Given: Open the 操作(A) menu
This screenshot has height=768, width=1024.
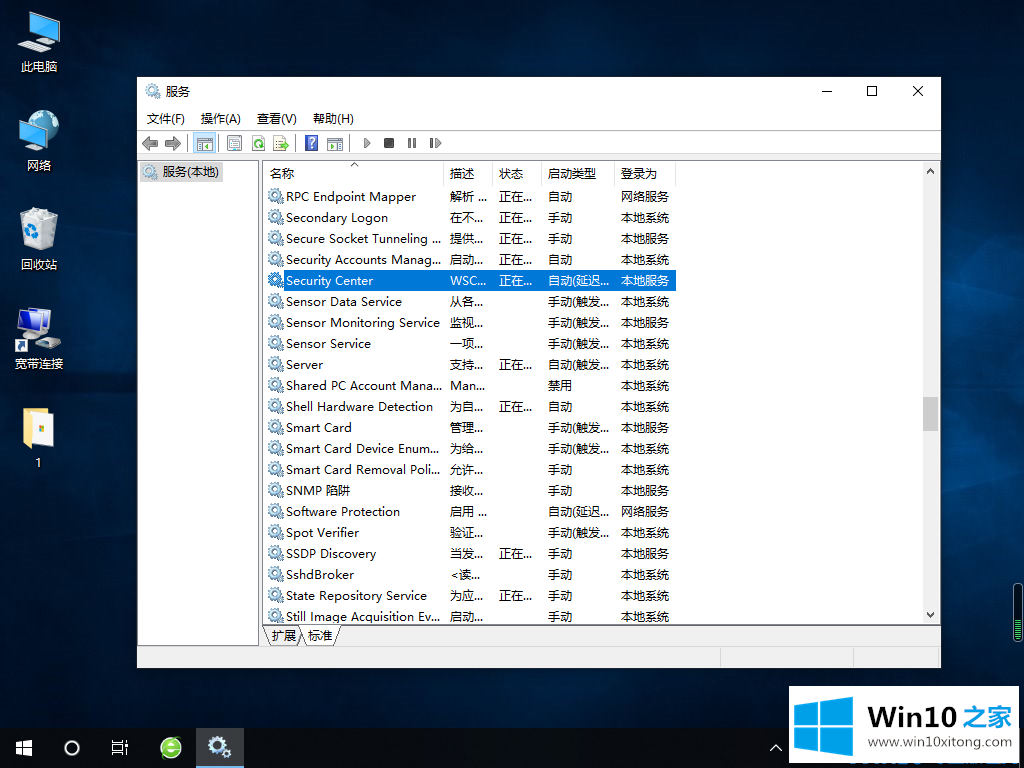Looking at the screenshot, I should 220,118.
